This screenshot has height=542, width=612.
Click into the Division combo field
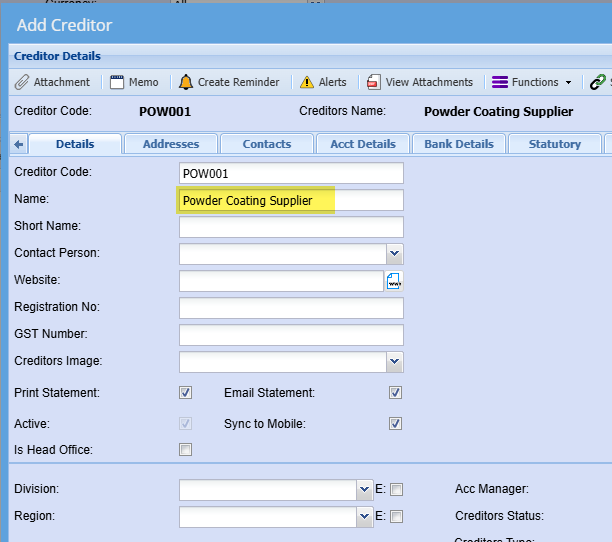pos(268,489)
